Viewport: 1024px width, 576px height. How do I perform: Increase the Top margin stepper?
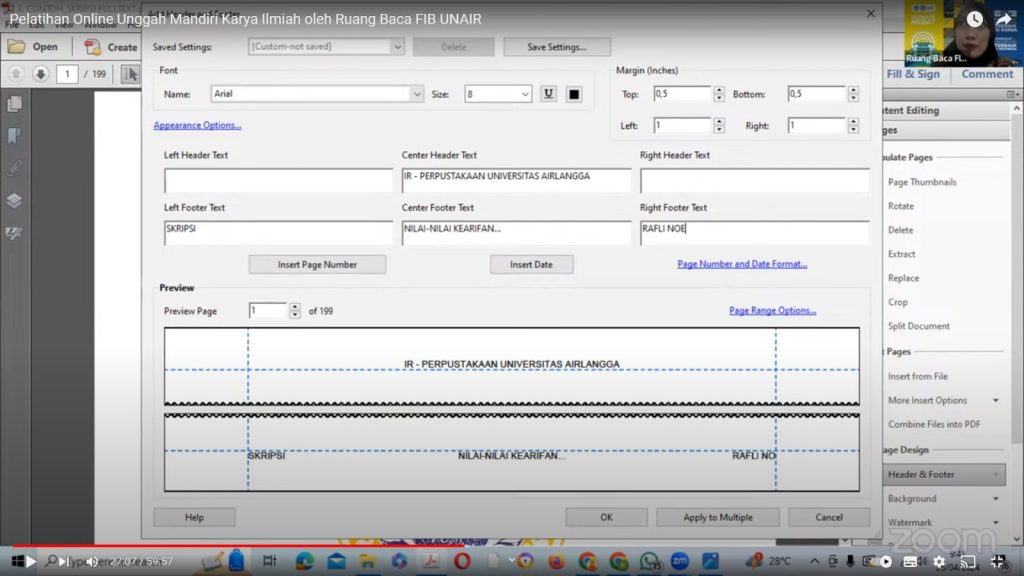719,90
